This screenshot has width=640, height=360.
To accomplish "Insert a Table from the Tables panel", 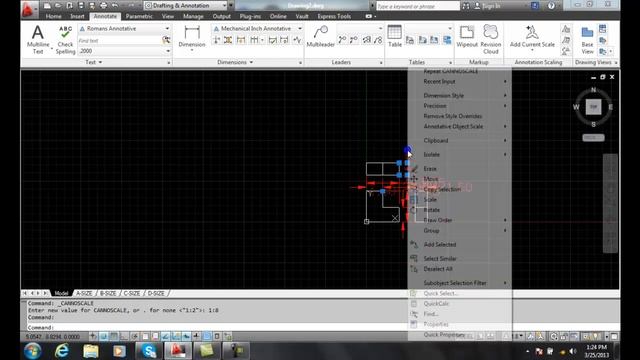I will pos(395,36).
